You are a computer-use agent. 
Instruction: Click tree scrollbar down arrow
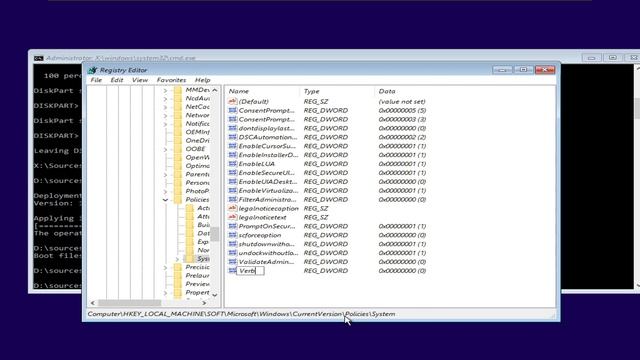point(215,295)
